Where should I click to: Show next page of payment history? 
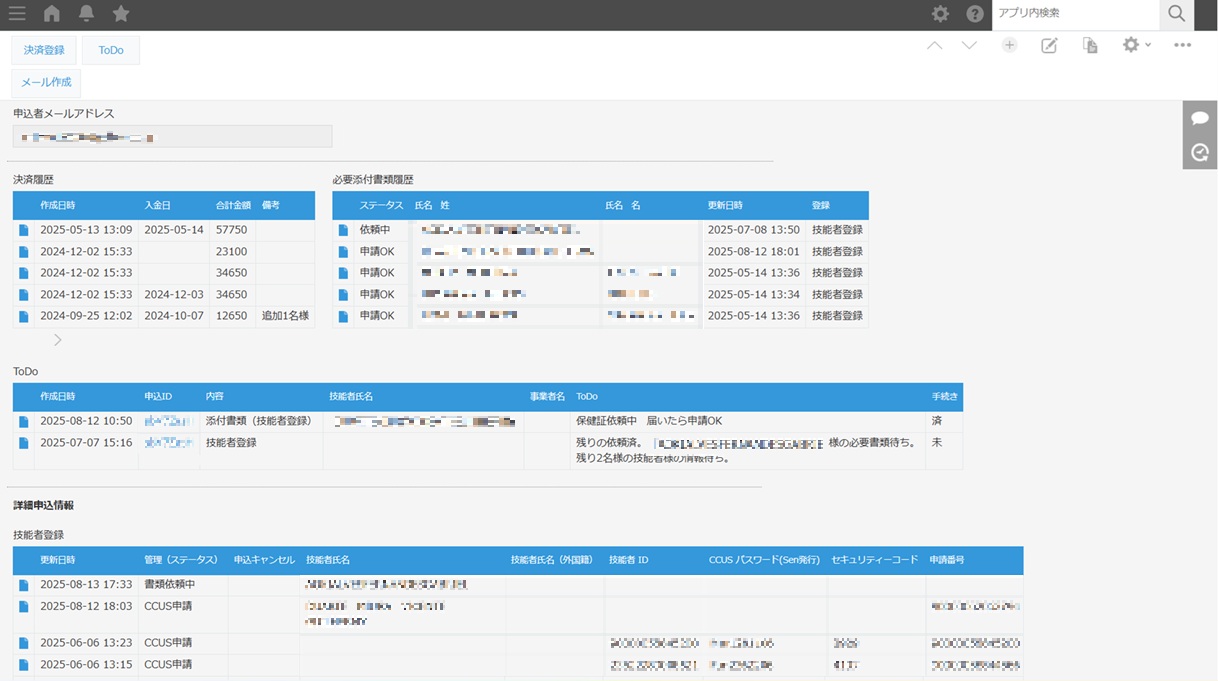(x=58, y=341)
